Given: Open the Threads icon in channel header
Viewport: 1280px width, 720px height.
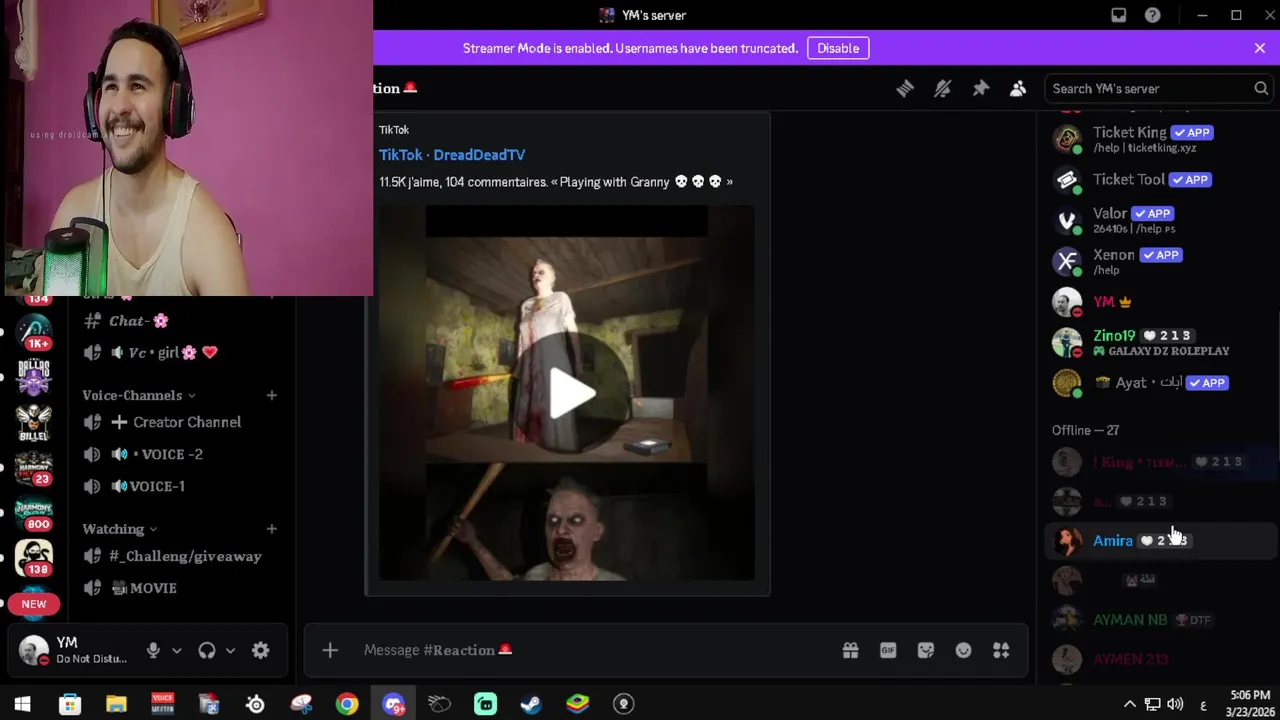Looking at the screenshot, I should tap(905, 88).
